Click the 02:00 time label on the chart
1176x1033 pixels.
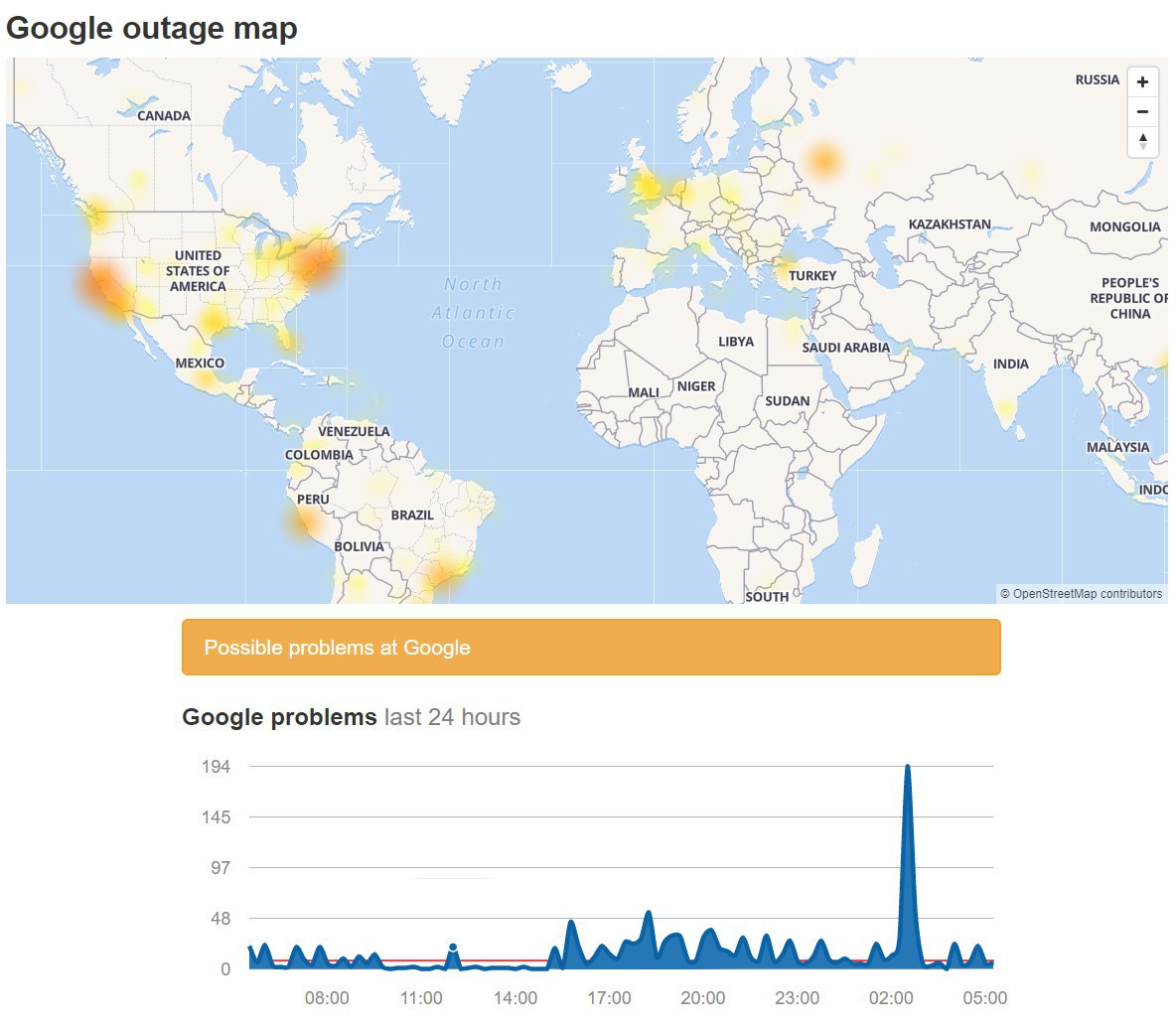(x=891, y=998)
